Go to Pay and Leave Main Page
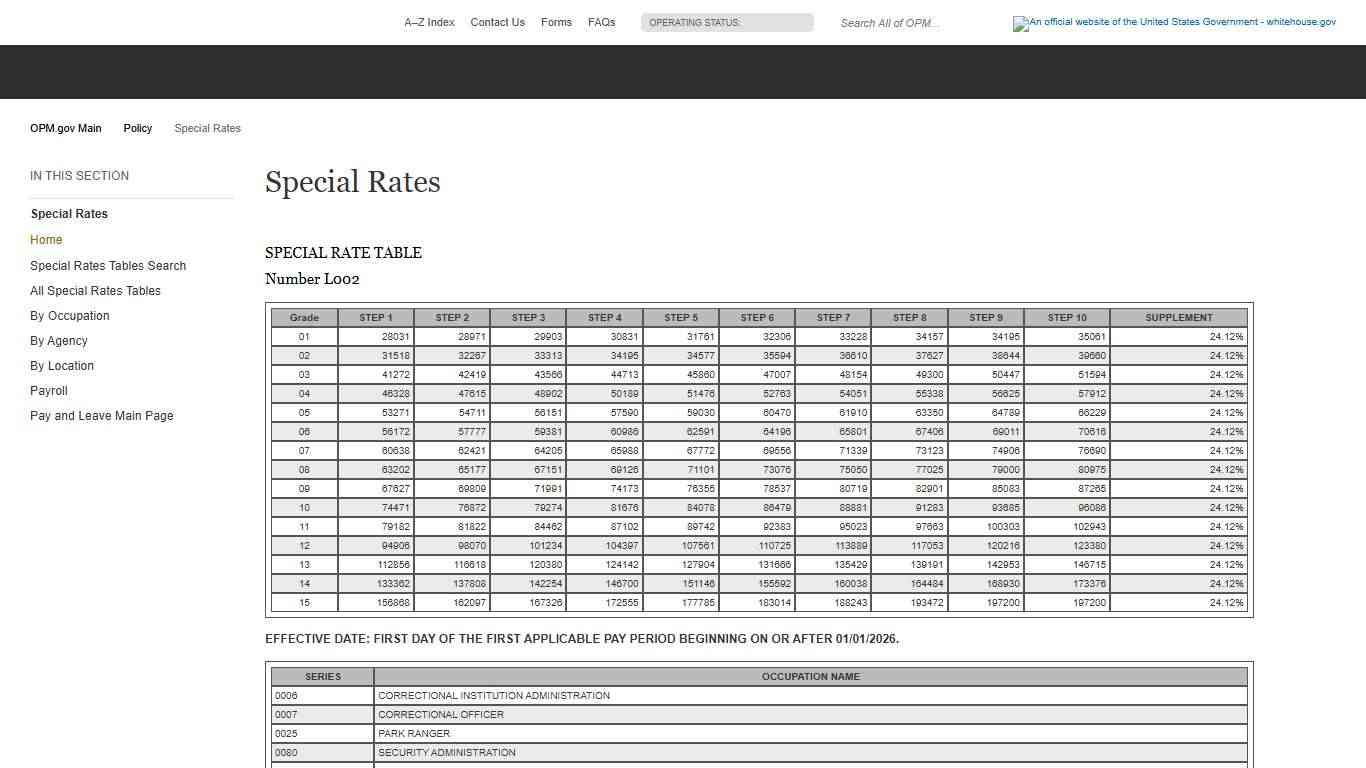Image resolution: width=1366 pixels, height=768 pixels. pyautogui.click(x=101, y=415)
